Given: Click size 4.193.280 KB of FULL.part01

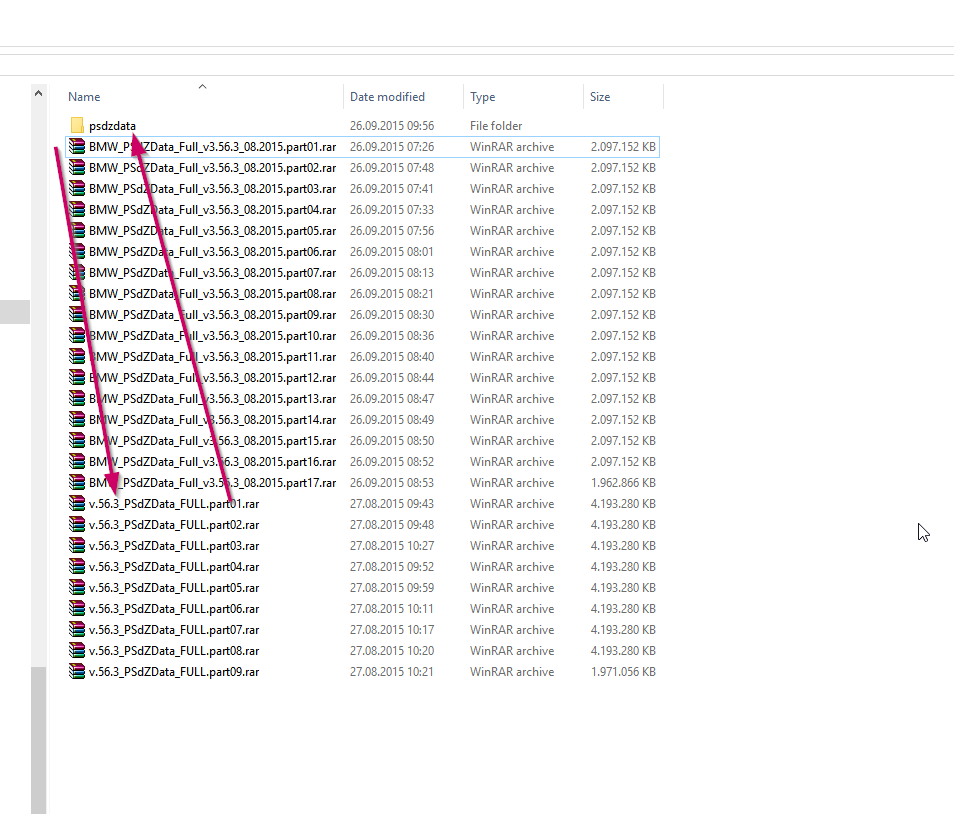Looking at the screenshot, I should [623, 504].
